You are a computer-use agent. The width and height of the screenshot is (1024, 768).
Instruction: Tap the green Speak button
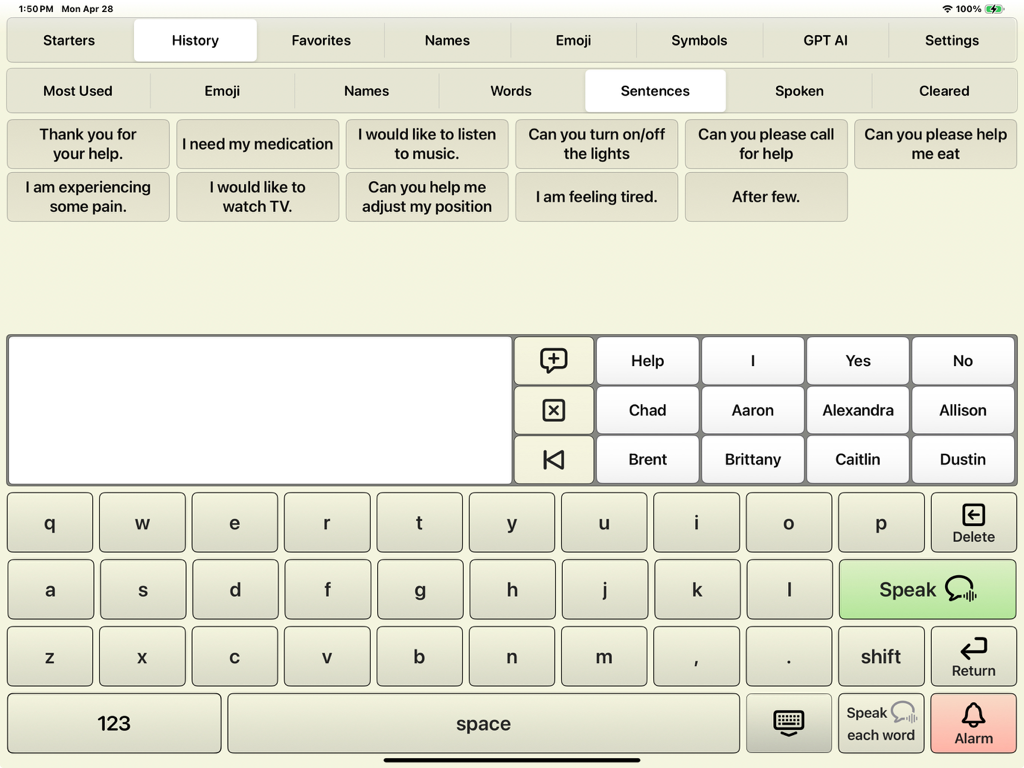925,590
